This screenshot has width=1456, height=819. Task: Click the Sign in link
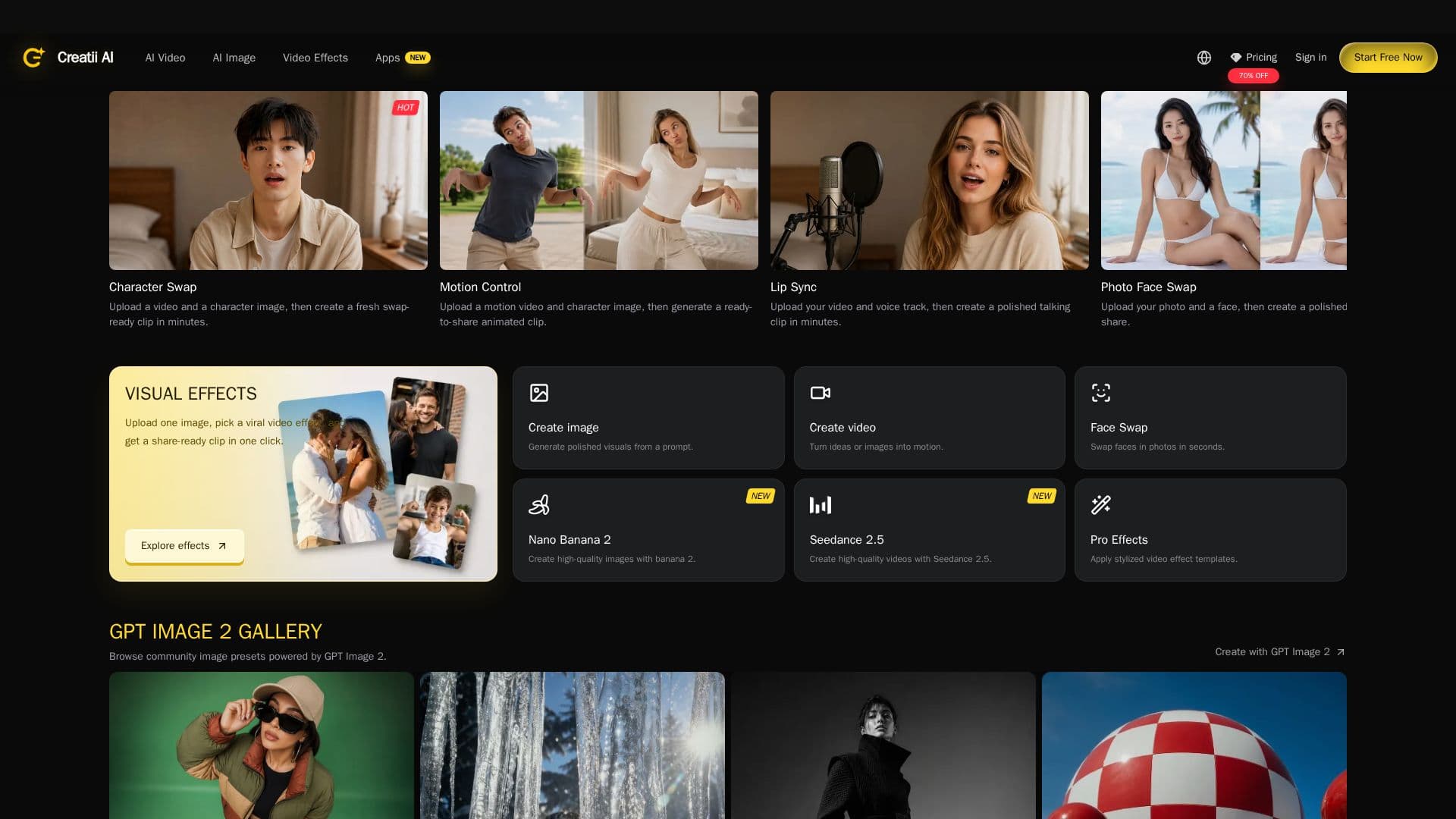pos(1310,58)
